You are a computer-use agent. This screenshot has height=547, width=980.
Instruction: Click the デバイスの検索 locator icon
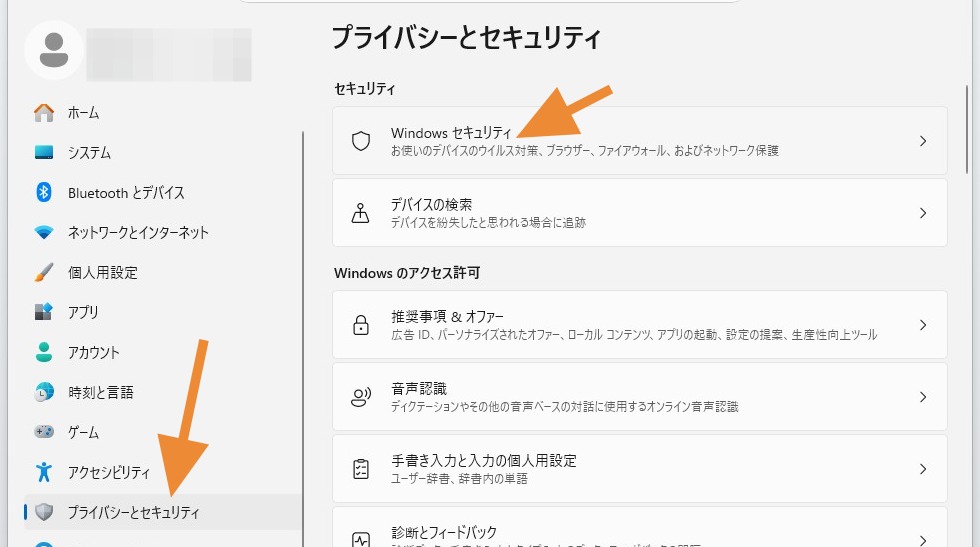(x=361, y=213)
